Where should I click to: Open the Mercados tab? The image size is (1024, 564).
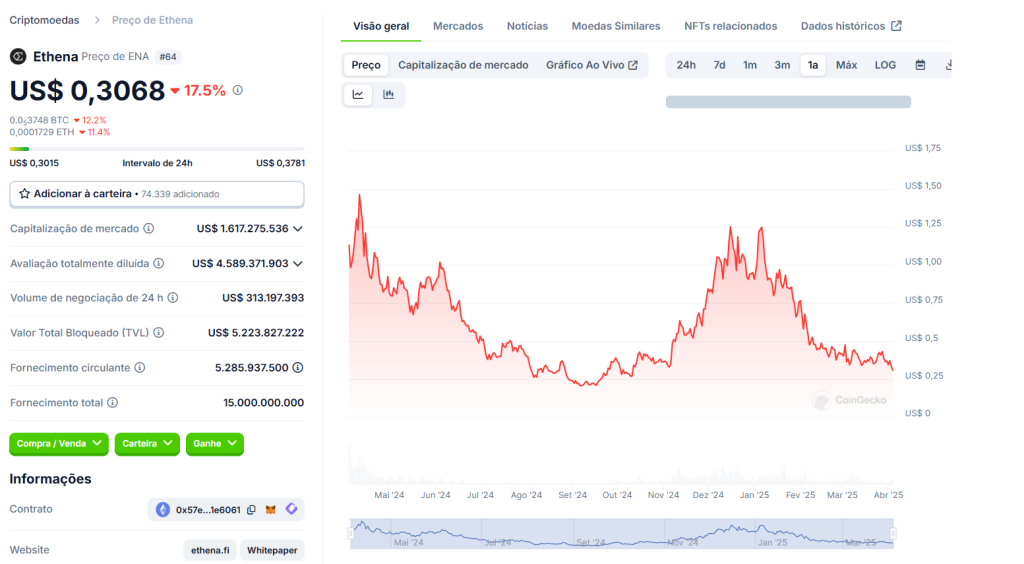(x=458, y=26)
